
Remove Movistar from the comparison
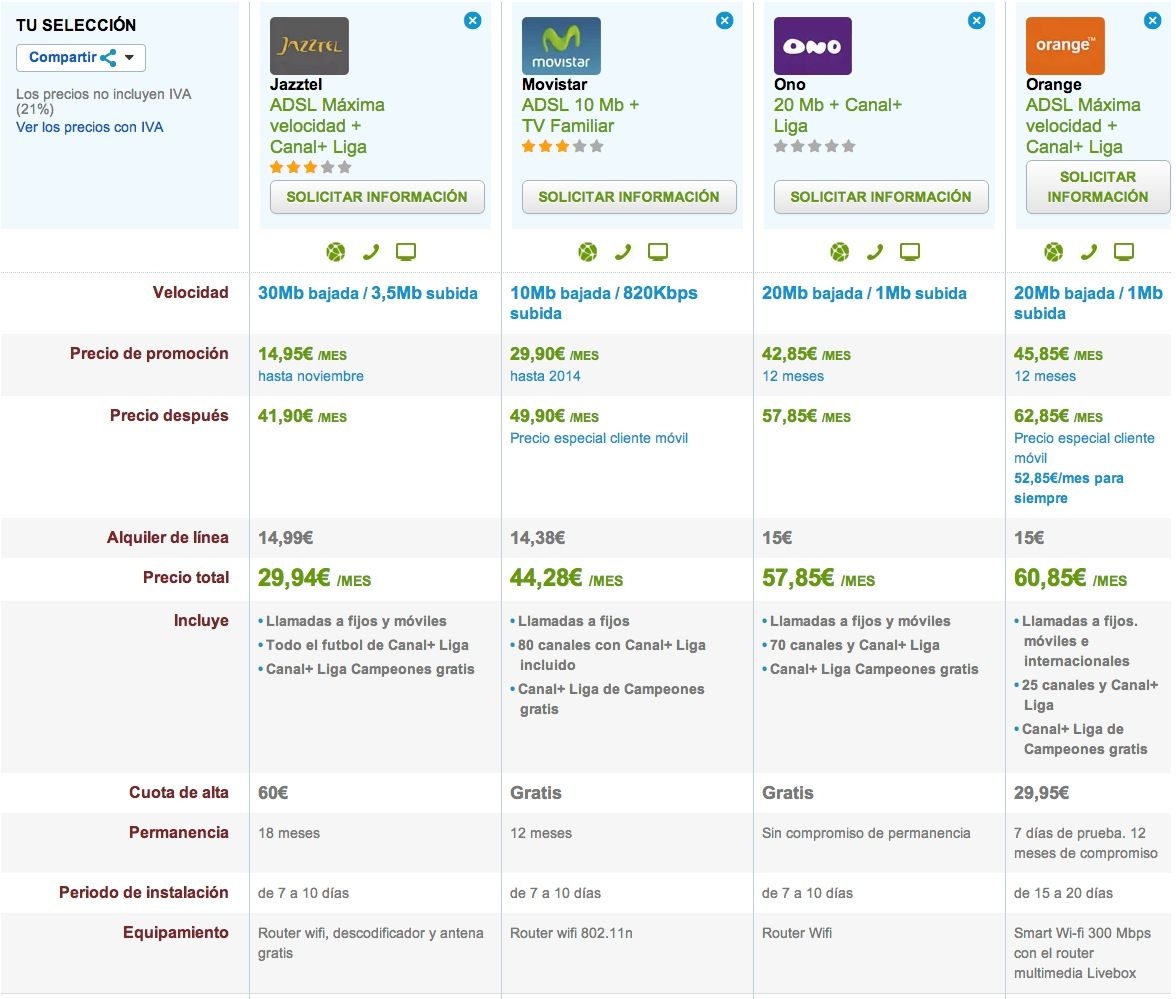point(724,20)
